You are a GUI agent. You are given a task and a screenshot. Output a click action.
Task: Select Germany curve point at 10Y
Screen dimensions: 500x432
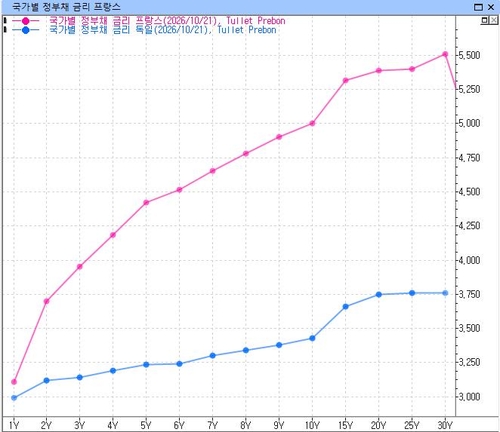tap(312, 338)
